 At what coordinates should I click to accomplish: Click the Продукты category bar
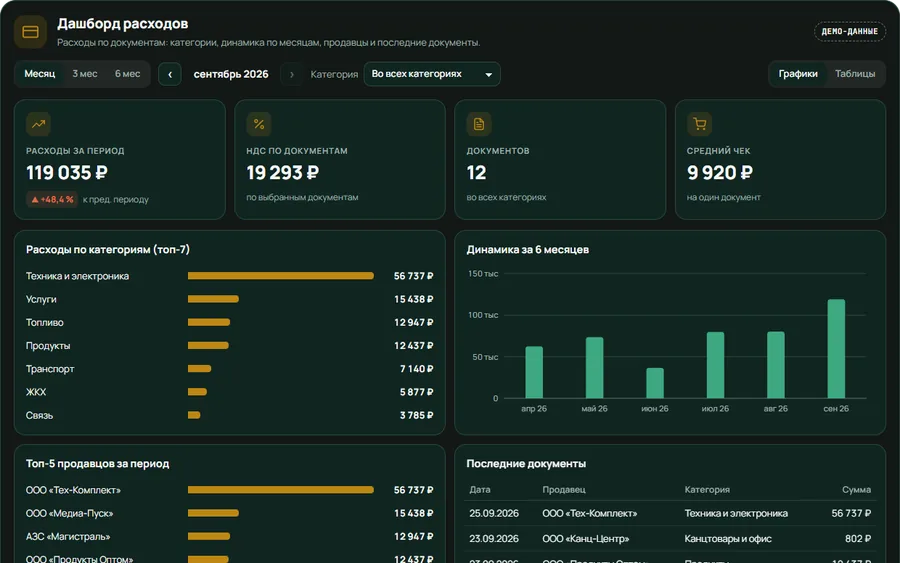pyautogui.click(x=208, y=345)
